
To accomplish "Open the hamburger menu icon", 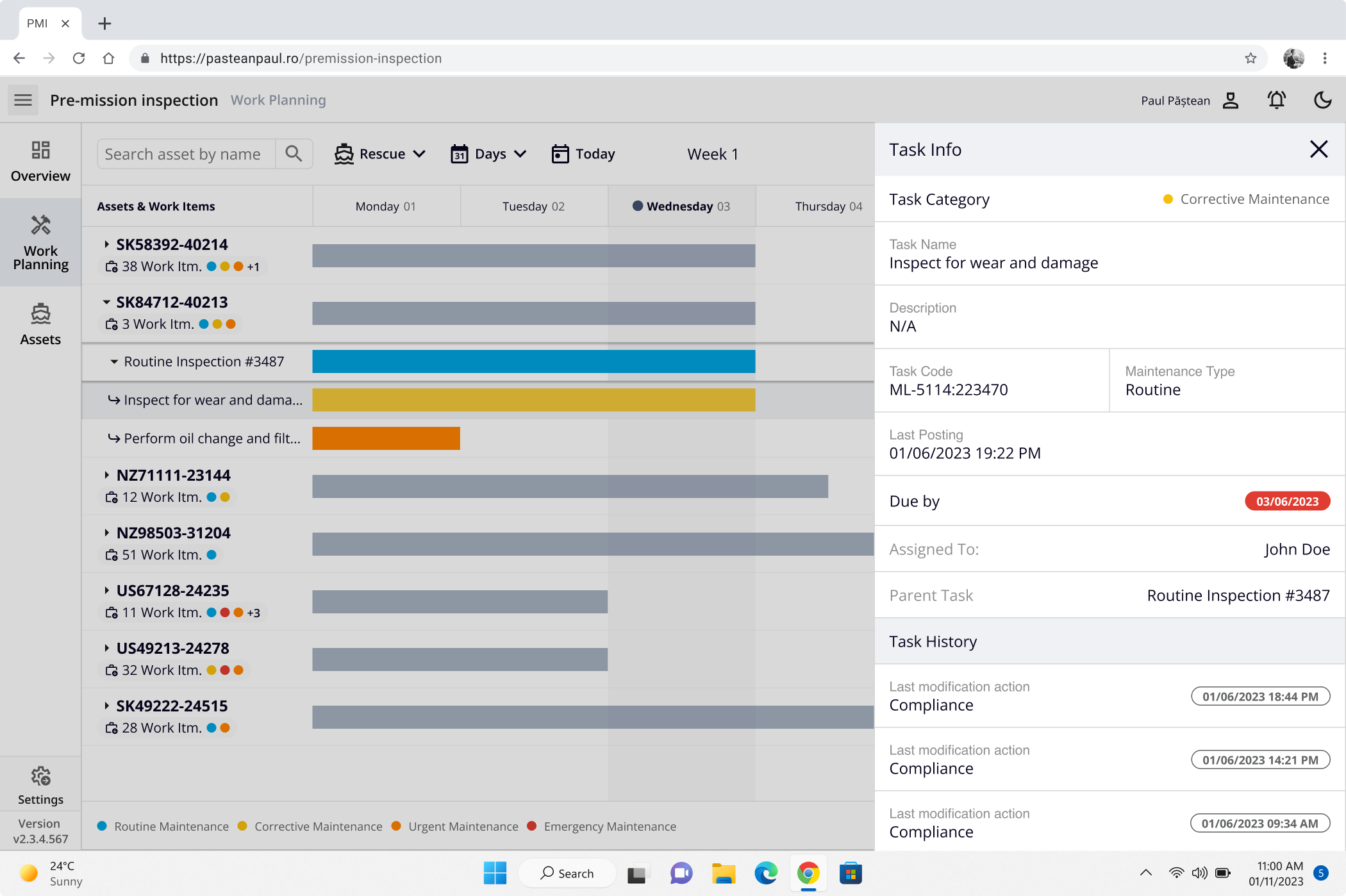I will [23, 100].
